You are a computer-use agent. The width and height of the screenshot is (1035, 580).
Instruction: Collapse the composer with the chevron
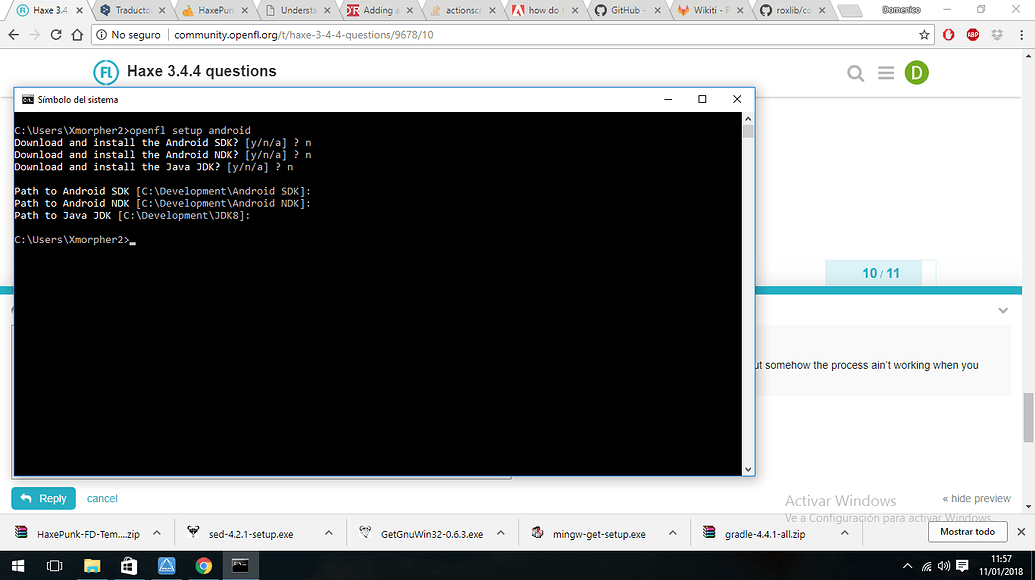1003,311
